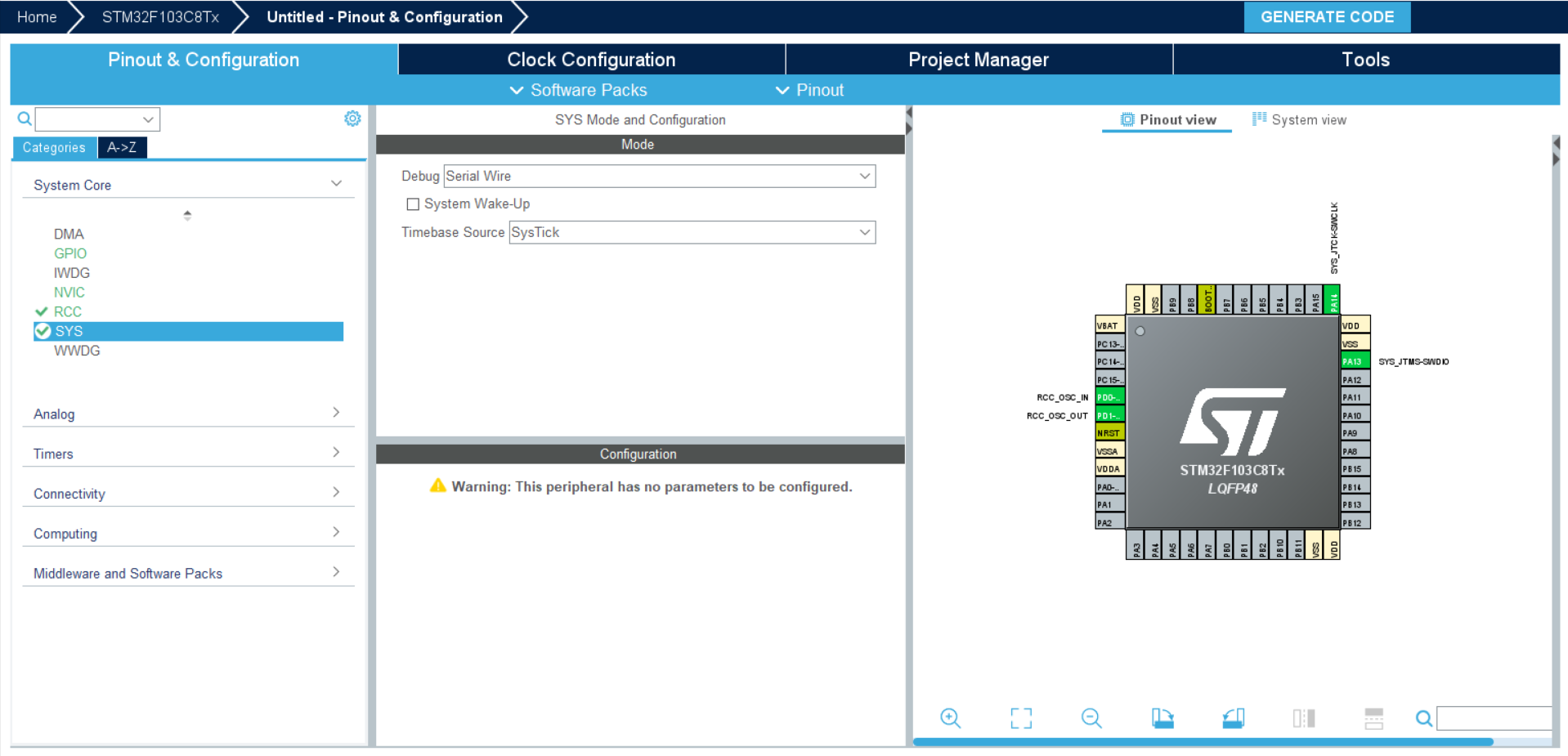
Task: Click the PA10 pin on the chip
Action: (1355, 415)
